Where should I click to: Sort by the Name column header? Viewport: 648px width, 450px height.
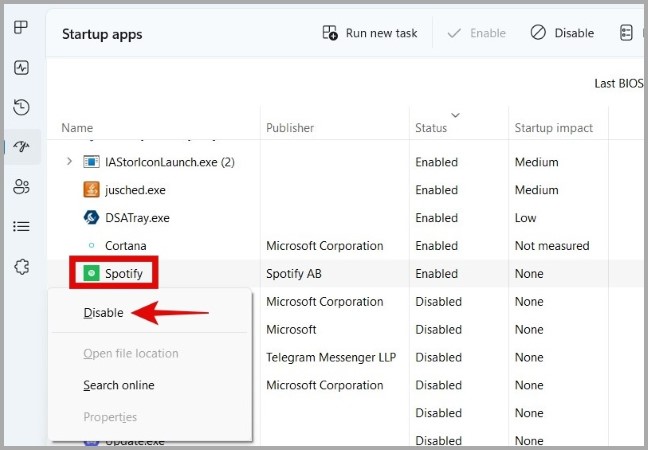[x=77, y=128]
